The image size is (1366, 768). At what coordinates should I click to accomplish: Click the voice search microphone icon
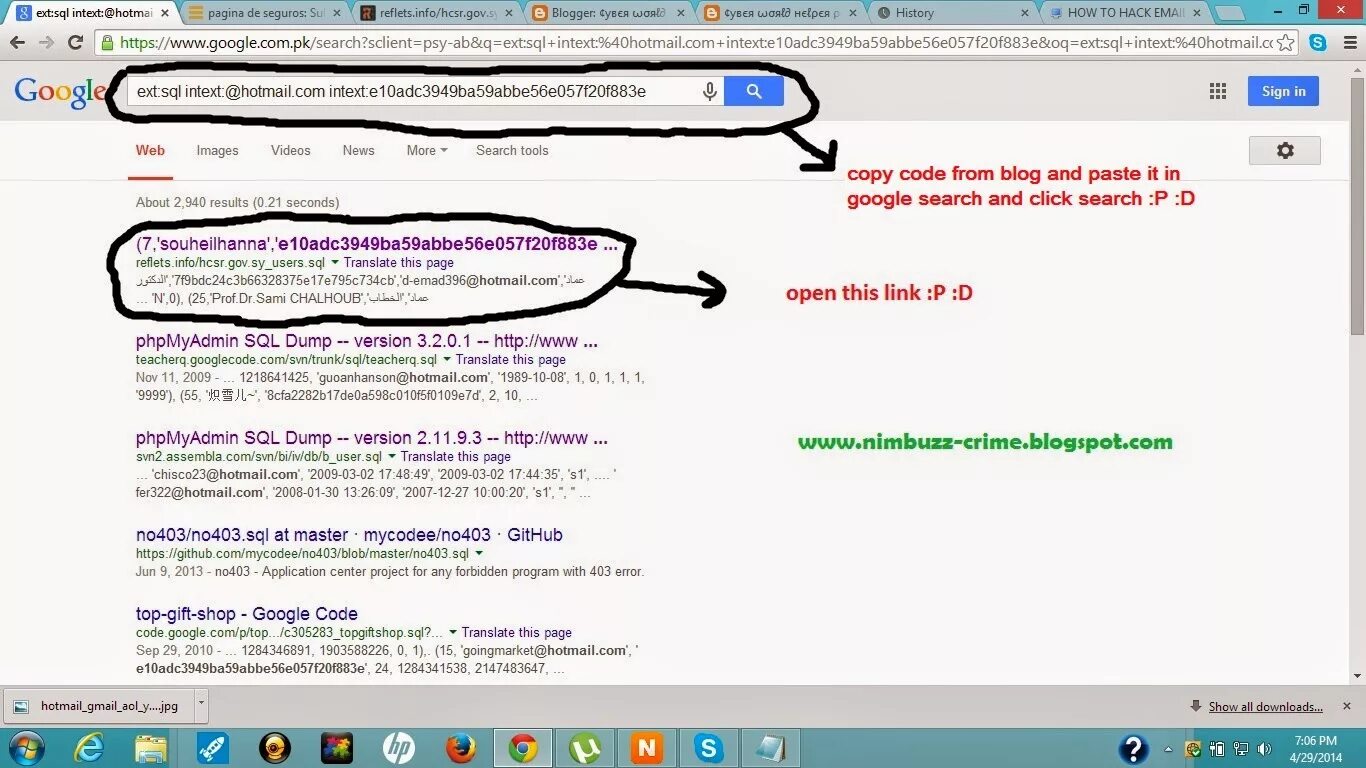point(710,91)
